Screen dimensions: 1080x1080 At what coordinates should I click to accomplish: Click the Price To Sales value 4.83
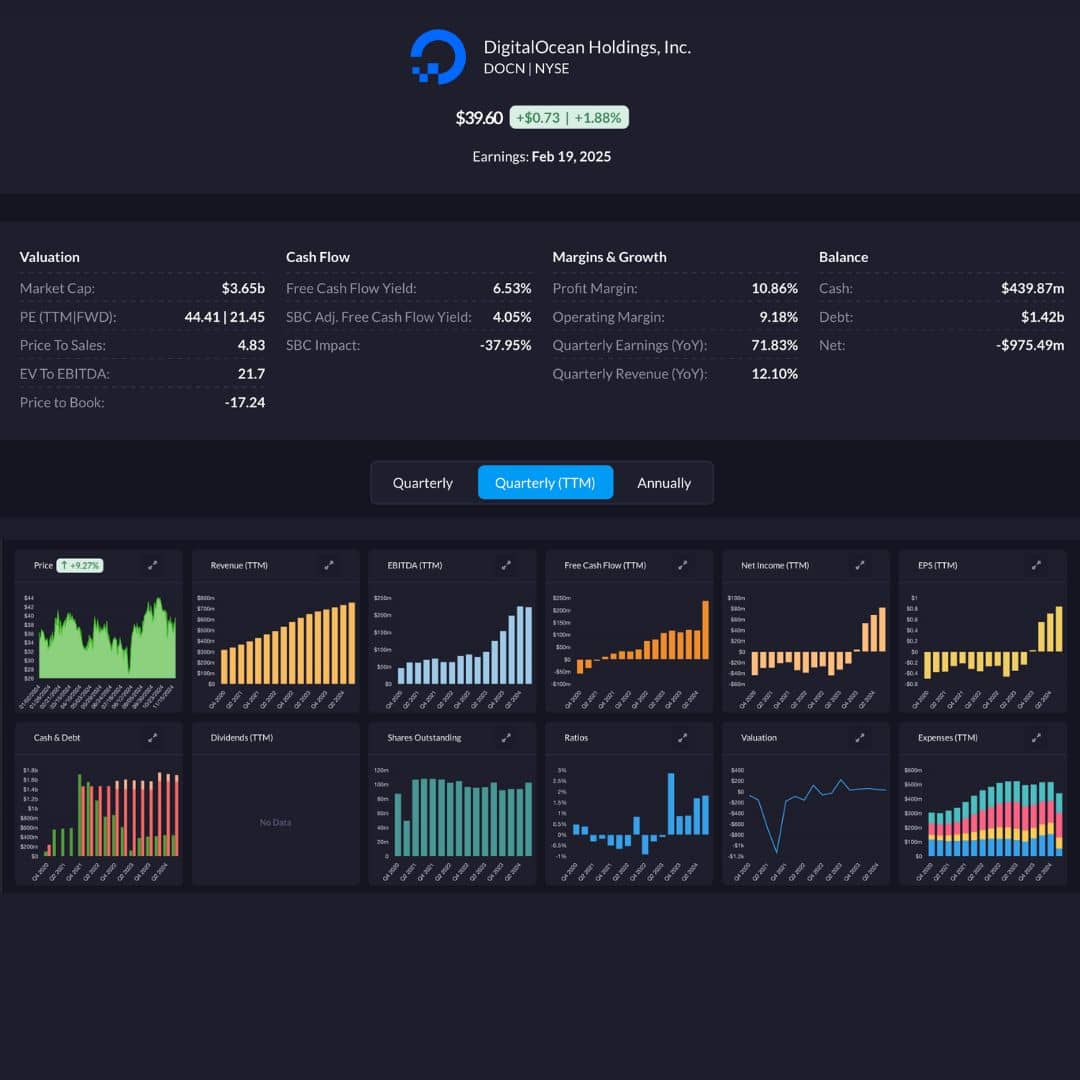[251, 345]
